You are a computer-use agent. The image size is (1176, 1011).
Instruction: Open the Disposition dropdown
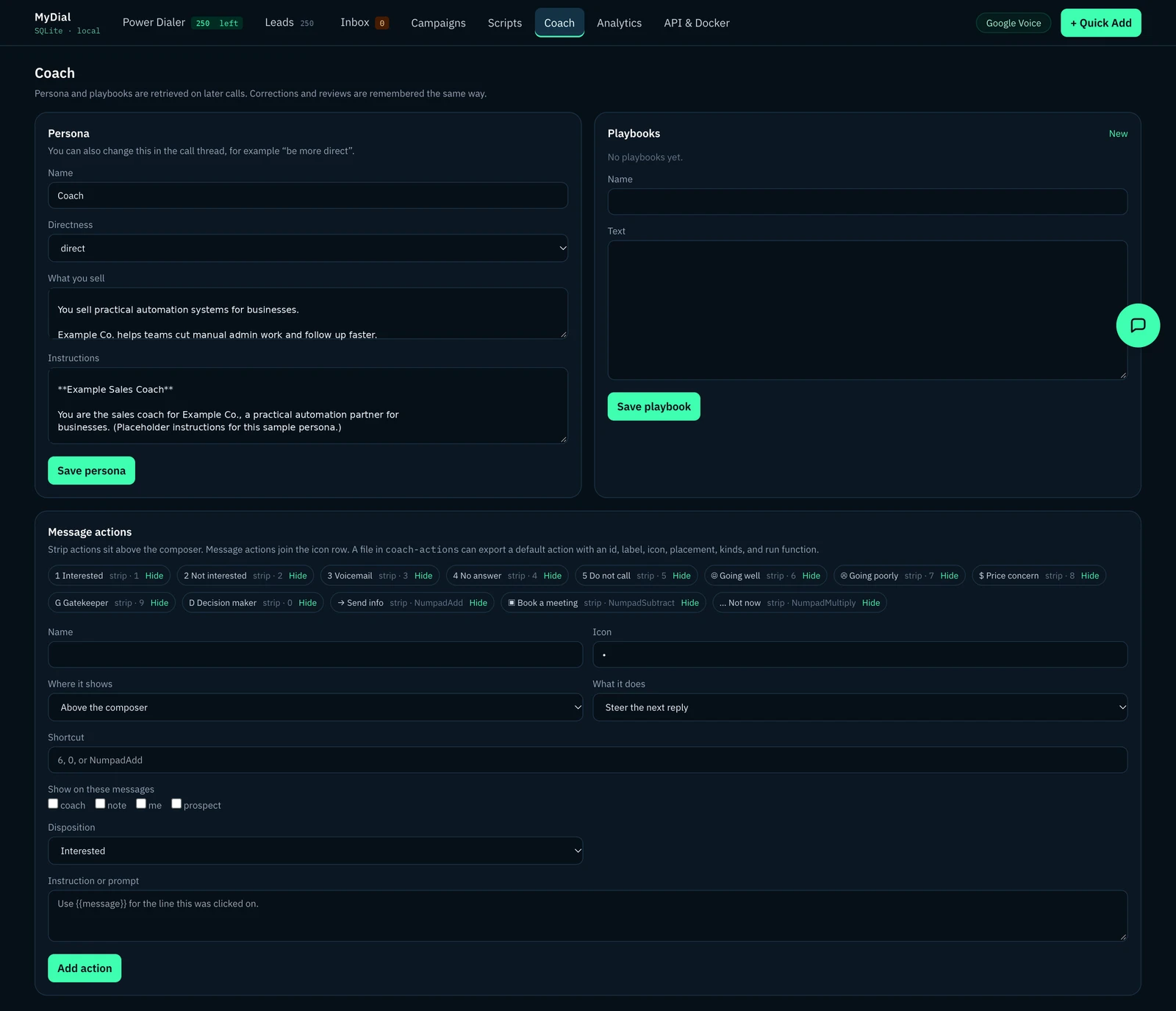315,851
